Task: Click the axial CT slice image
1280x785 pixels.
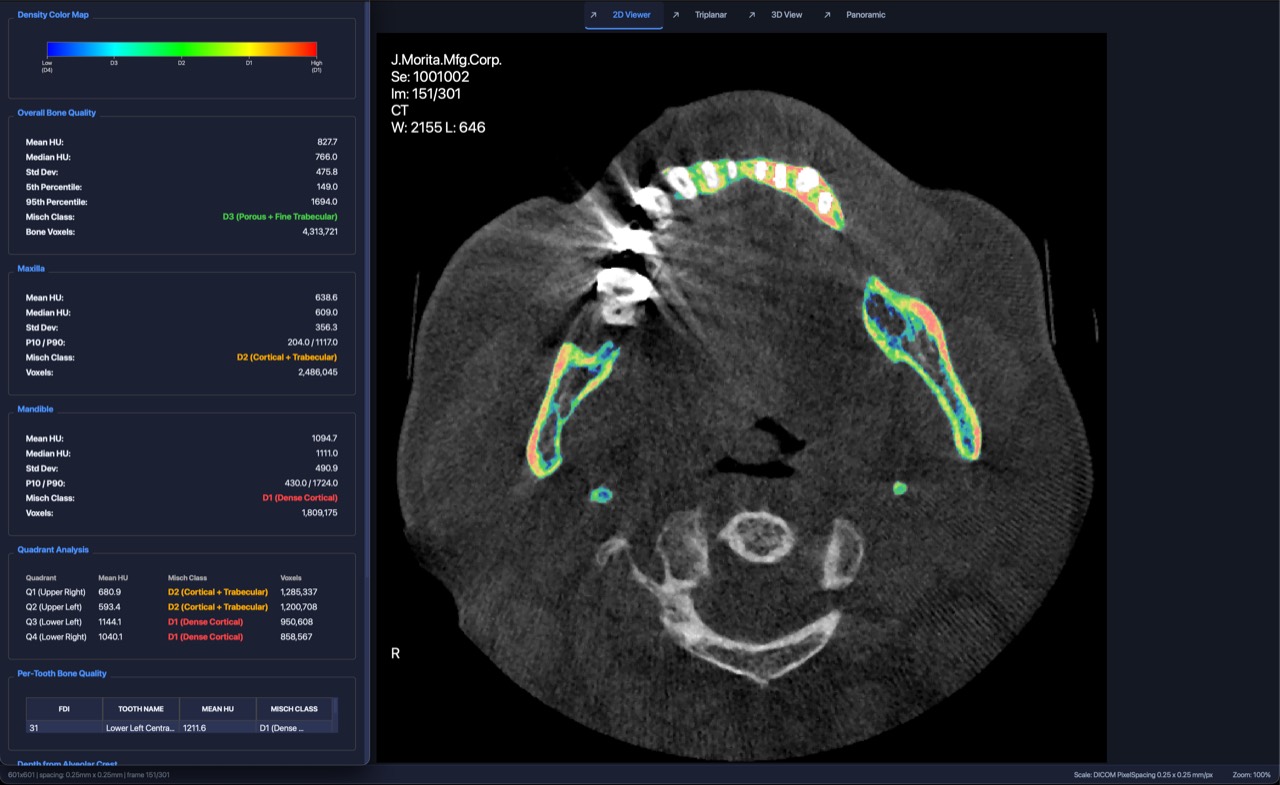Action: [741, 398]
